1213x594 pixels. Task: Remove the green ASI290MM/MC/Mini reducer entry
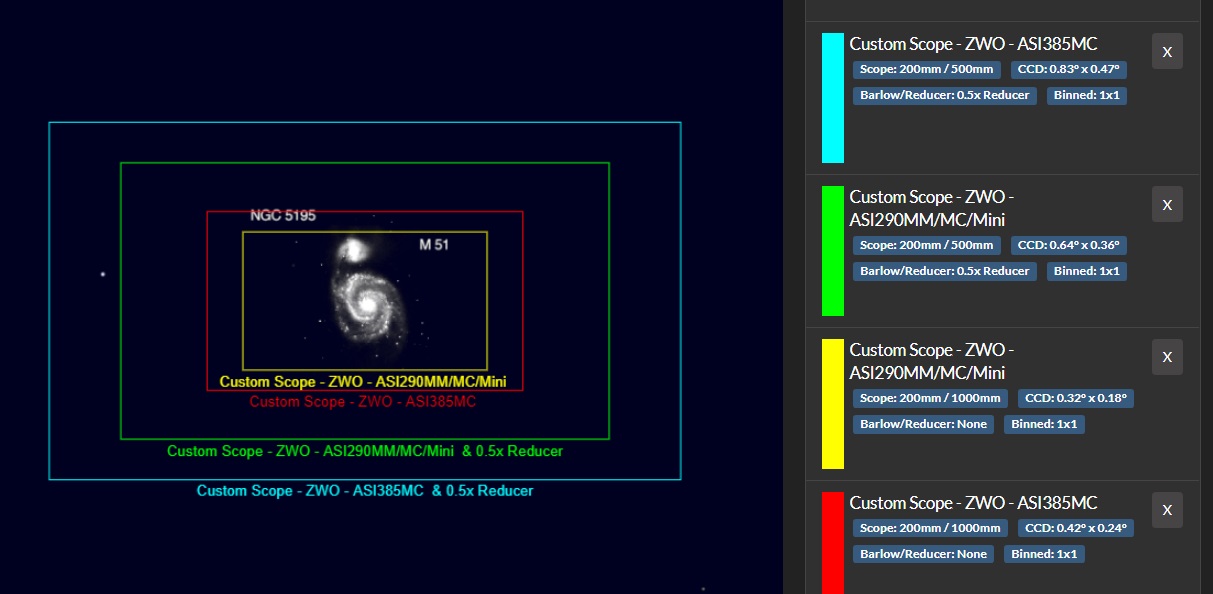1167,204
